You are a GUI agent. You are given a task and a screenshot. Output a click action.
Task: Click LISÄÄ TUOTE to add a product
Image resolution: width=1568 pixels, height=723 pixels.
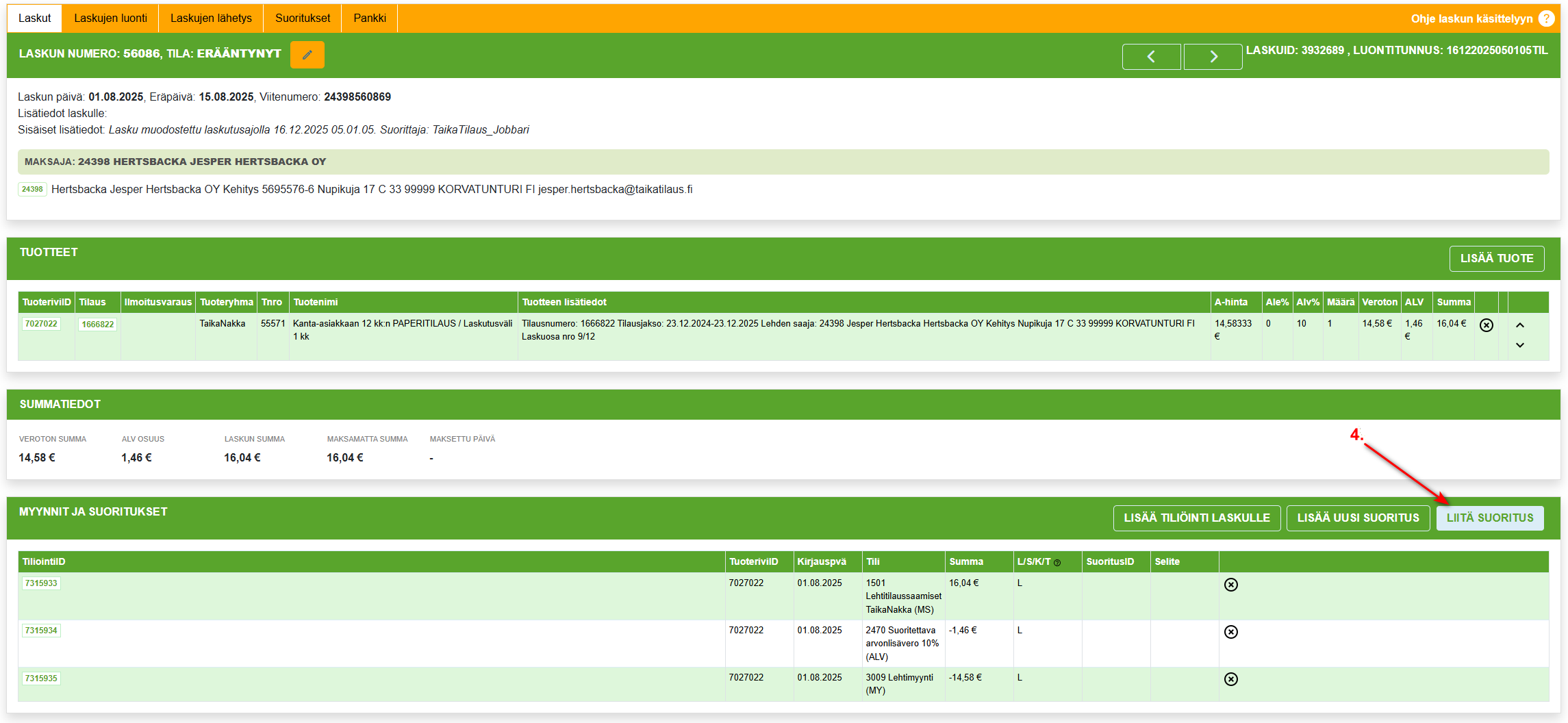[x=1496, y=259]
